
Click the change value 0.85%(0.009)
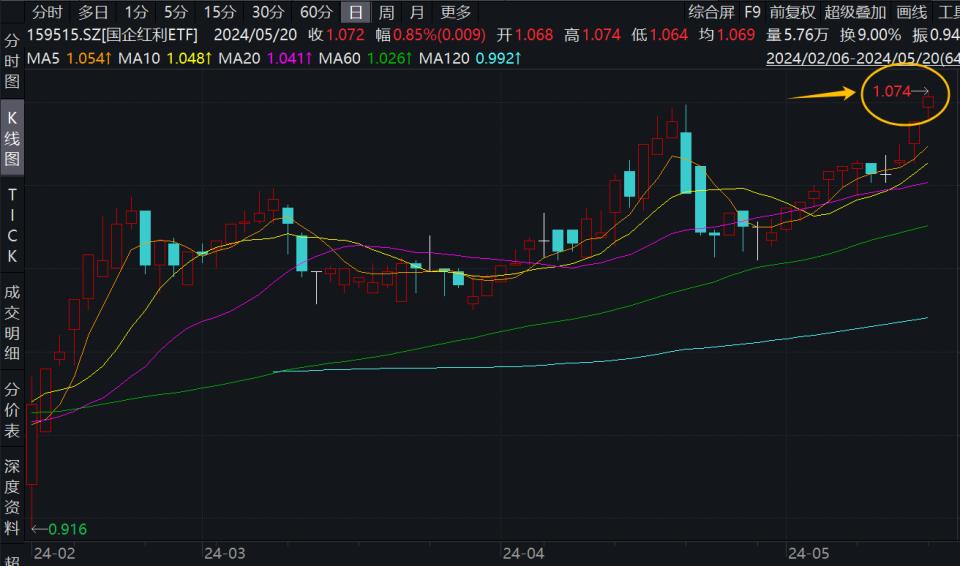[440, 35]
